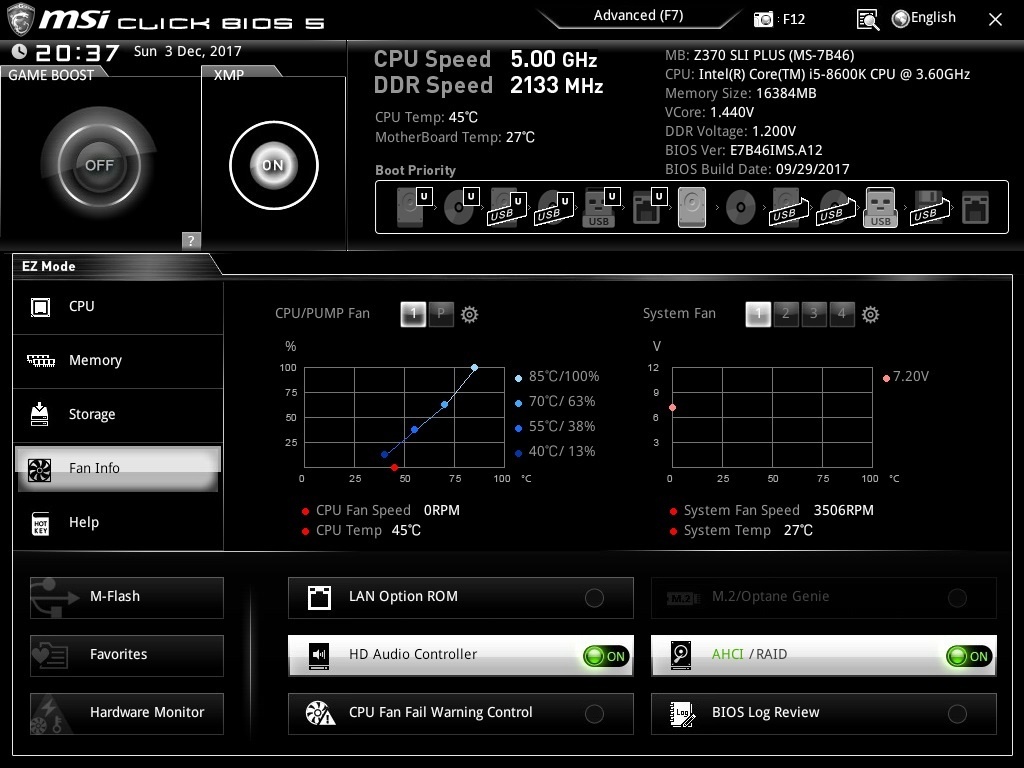Open System Fan settings gear

[871, 315]
